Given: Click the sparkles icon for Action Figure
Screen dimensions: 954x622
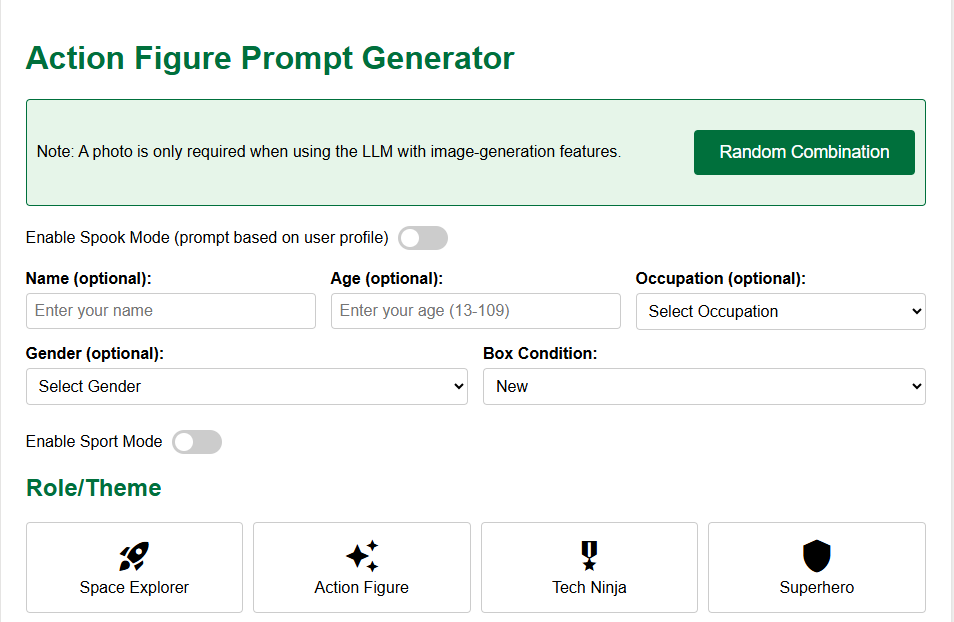Looking at the screenshot, I should tap(362, 556).
